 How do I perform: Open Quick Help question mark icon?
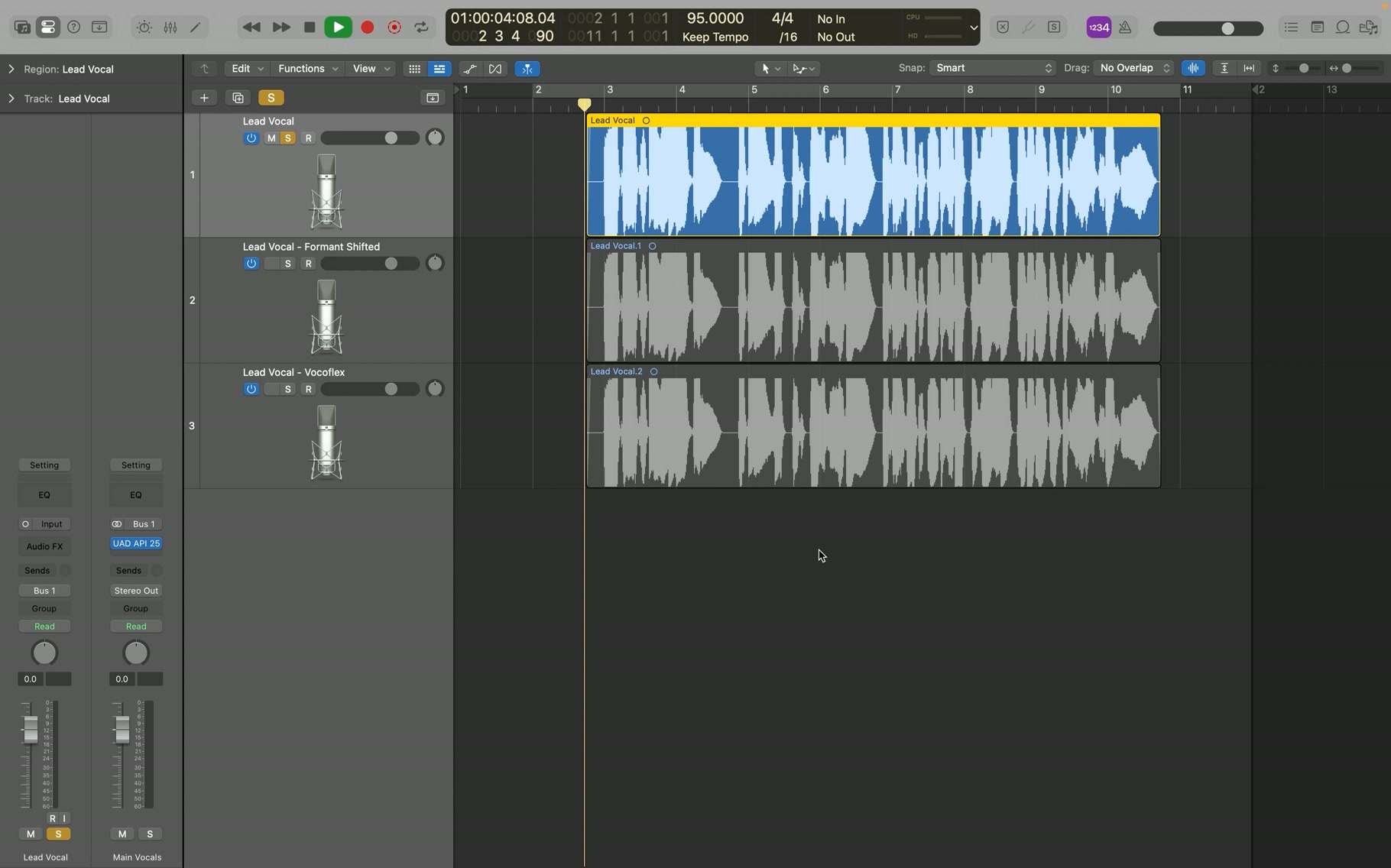pos(74,28)
